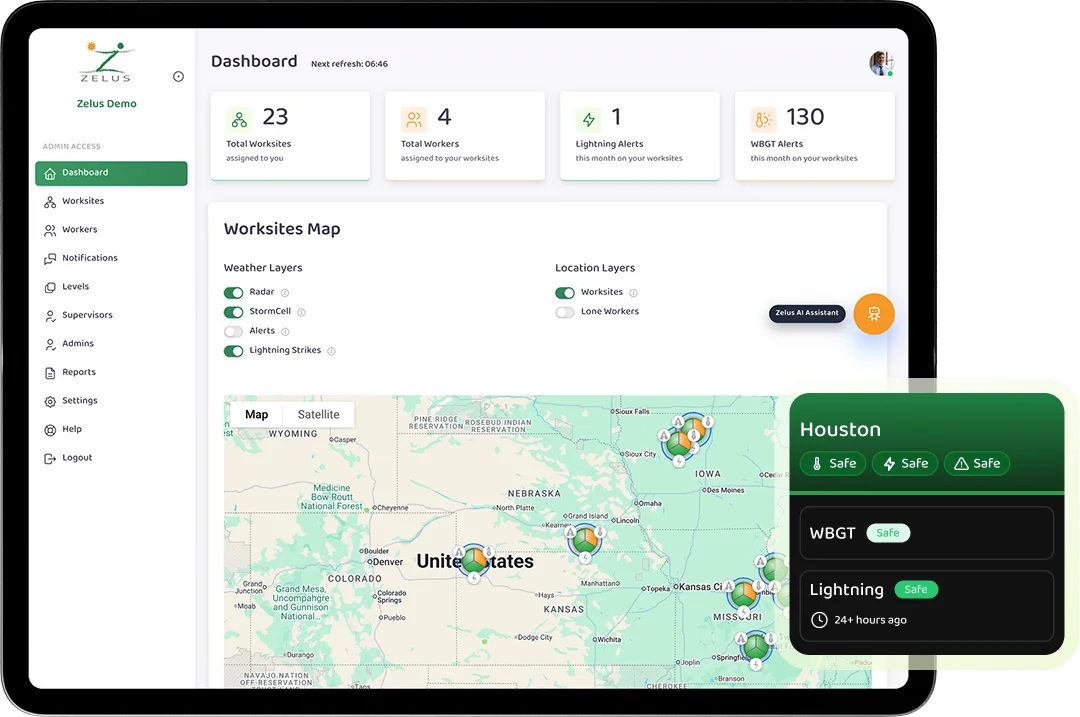Click the worksite marker near Sioux City
Viewport: 1080px width, 717px height.
680,442
